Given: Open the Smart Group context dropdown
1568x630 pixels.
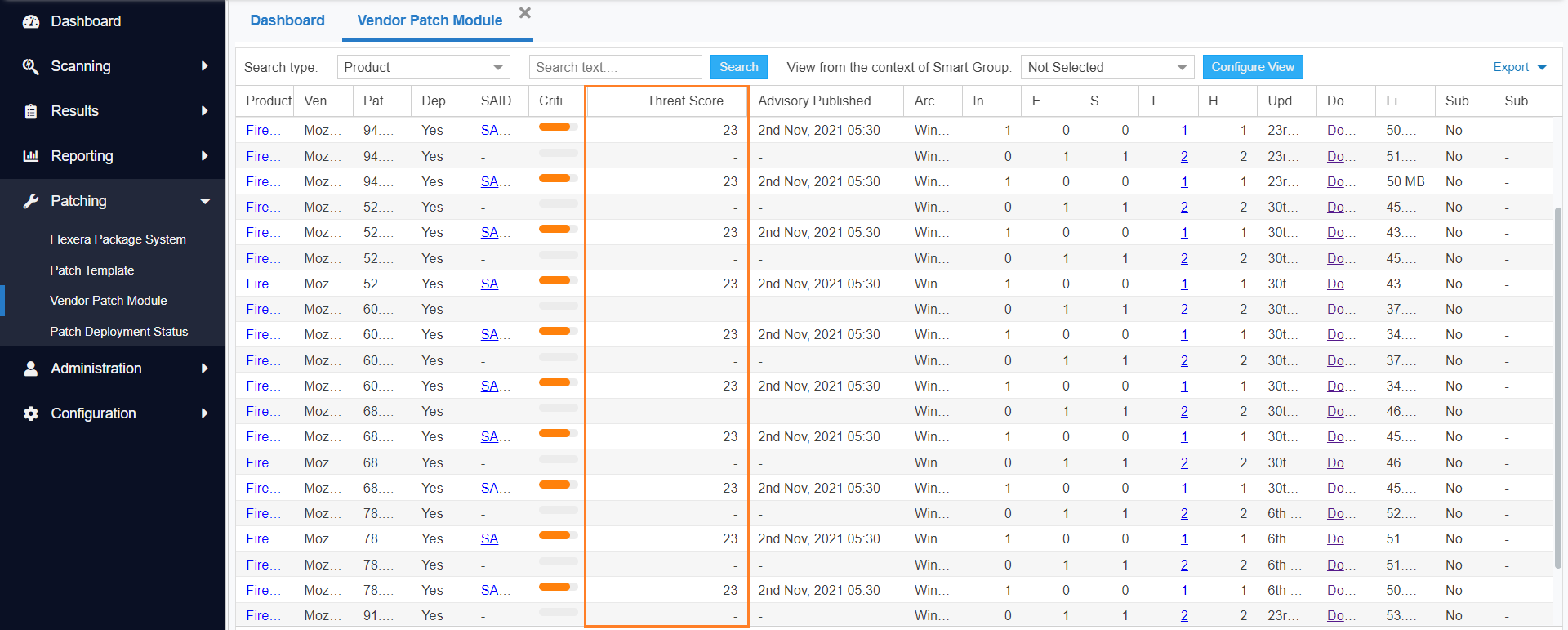Looking at the screenshot, I should 1107,67.
